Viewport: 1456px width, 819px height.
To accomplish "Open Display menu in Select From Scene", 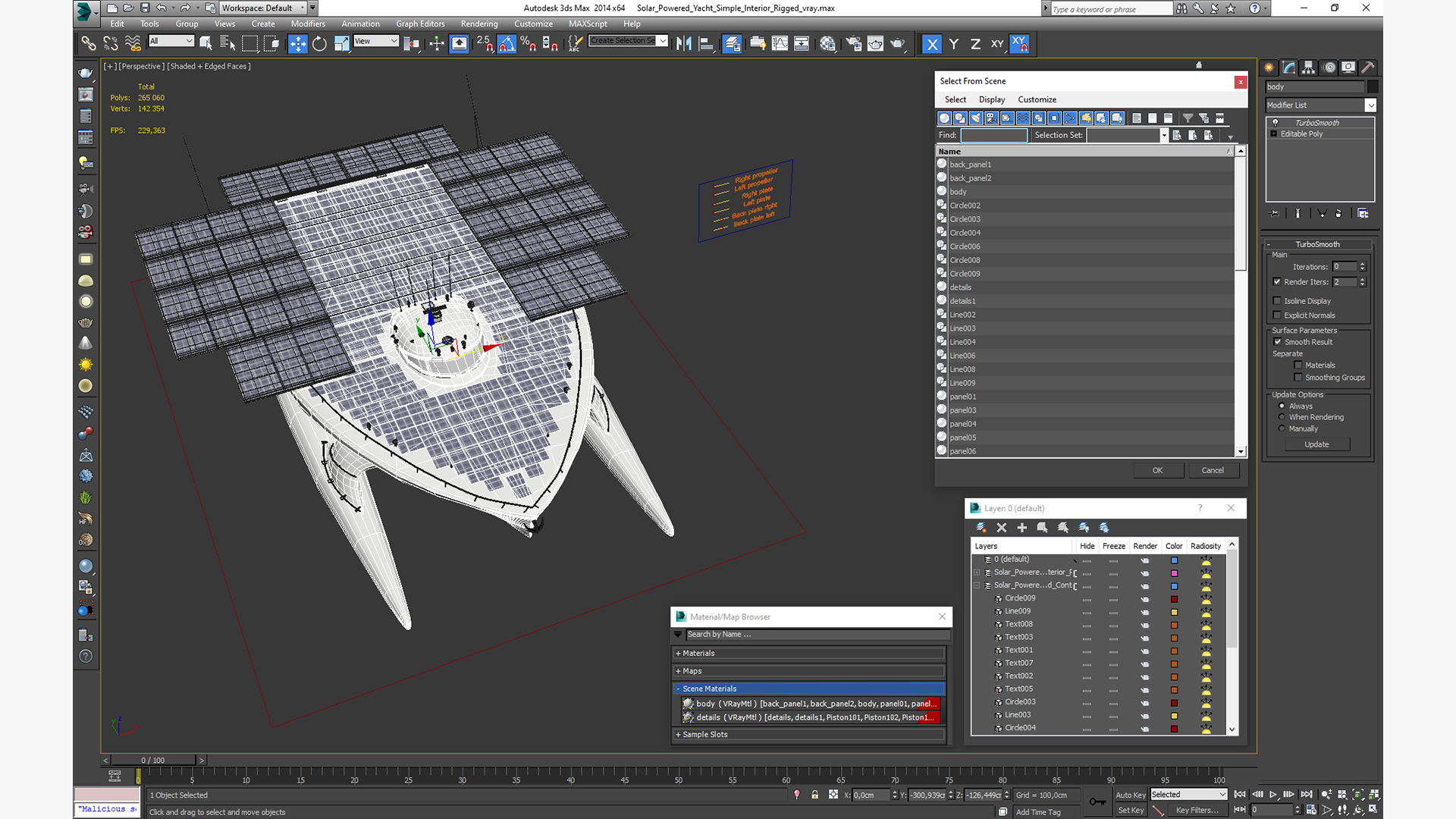I will tap(991, 99).
